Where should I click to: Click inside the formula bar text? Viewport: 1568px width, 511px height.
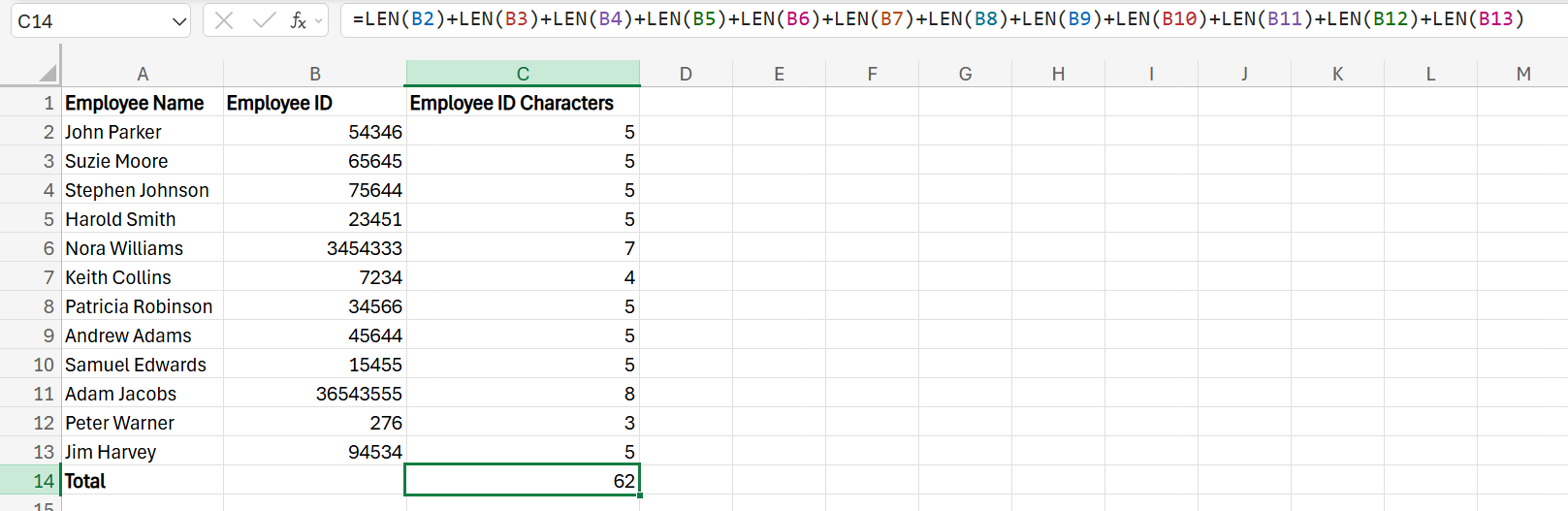click(938, 19)
